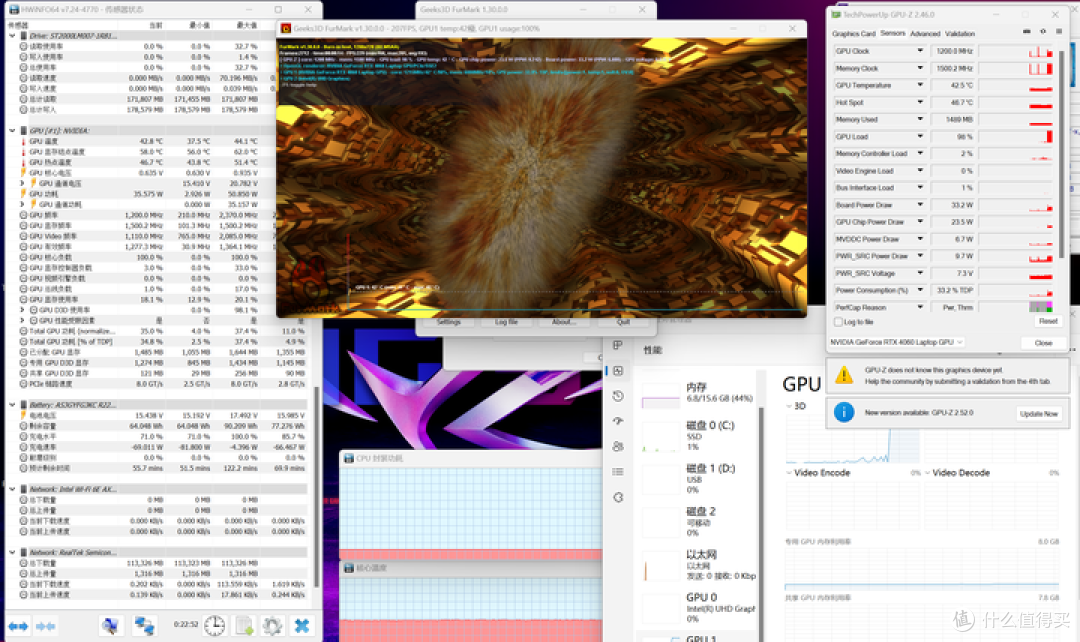Click HWiNFO blue X close-sensors icon
The height and width of the screenshot is (642, 1080).
(x=302, y=625)
